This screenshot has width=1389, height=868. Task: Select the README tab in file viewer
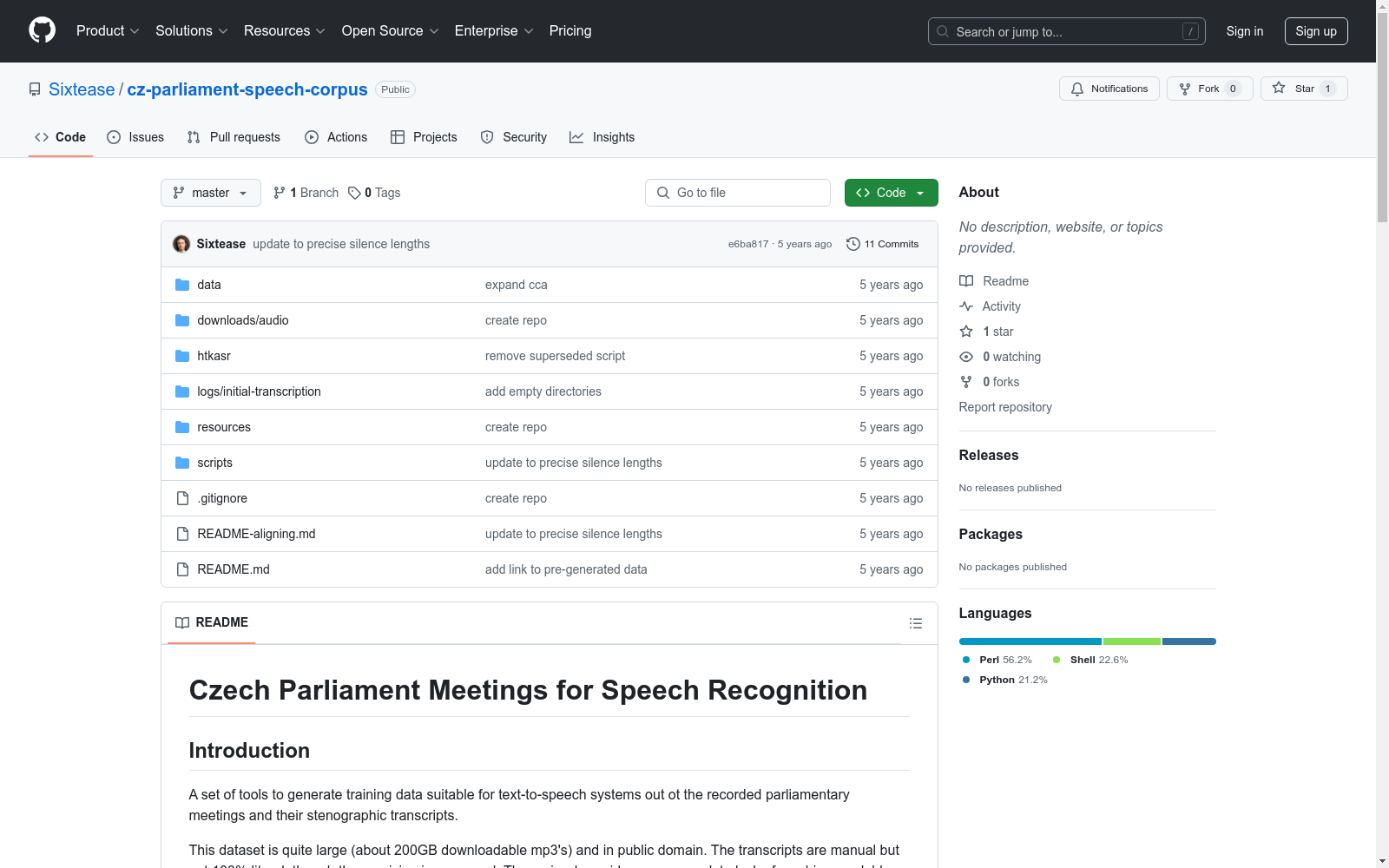(x=212, y=622)
